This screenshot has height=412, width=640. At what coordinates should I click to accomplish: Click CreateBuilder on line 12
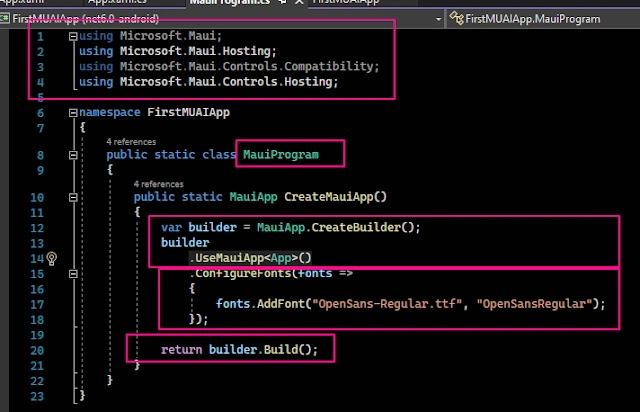(356, 227)
